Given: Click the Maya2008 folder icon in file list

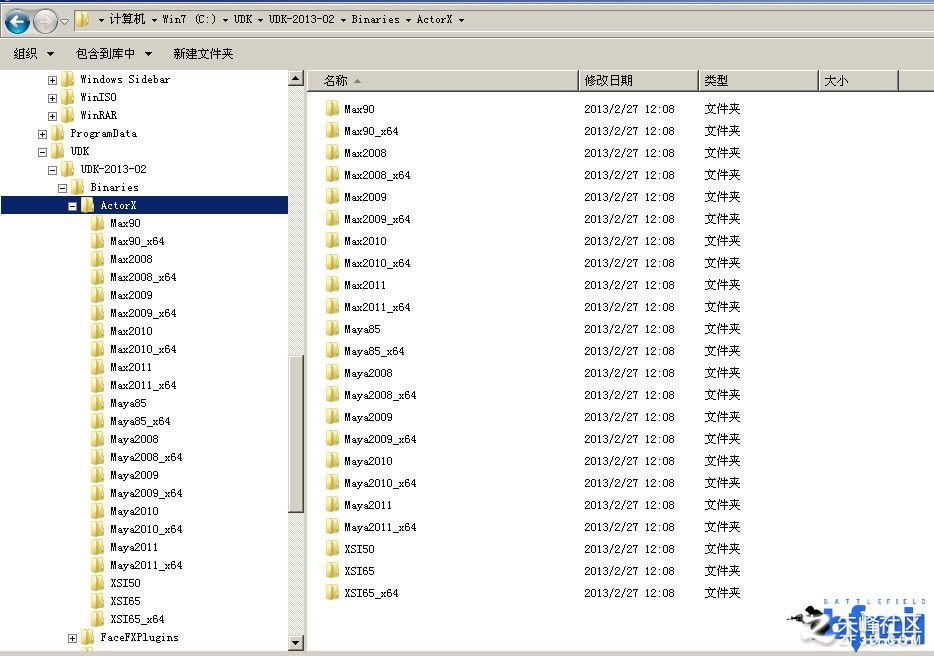Looking at the screenshot, I should pyautogui.click(x=332, y=373).
